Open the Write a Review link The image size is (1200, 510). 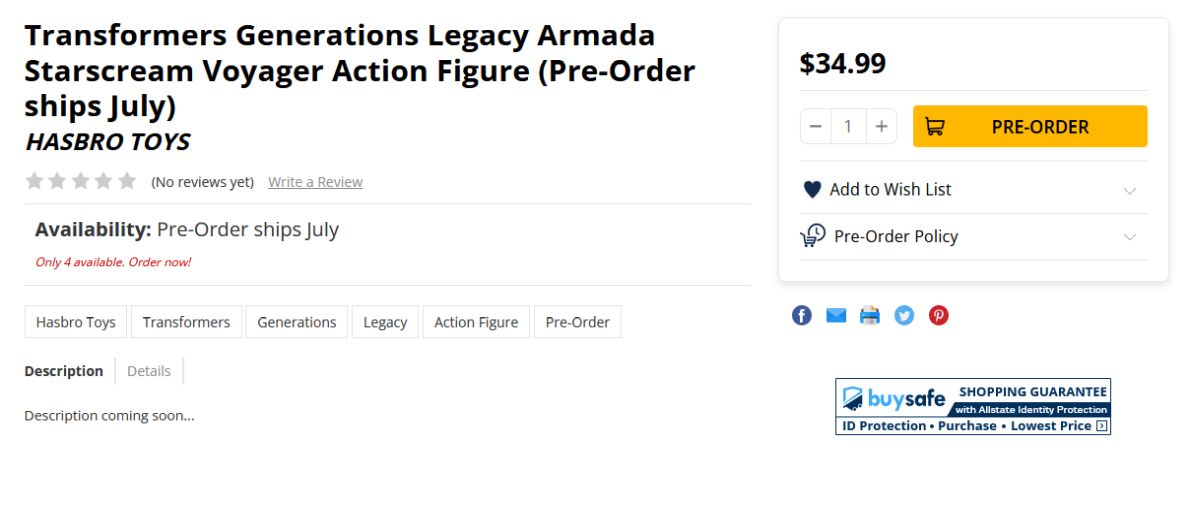[x=315, y=182]
